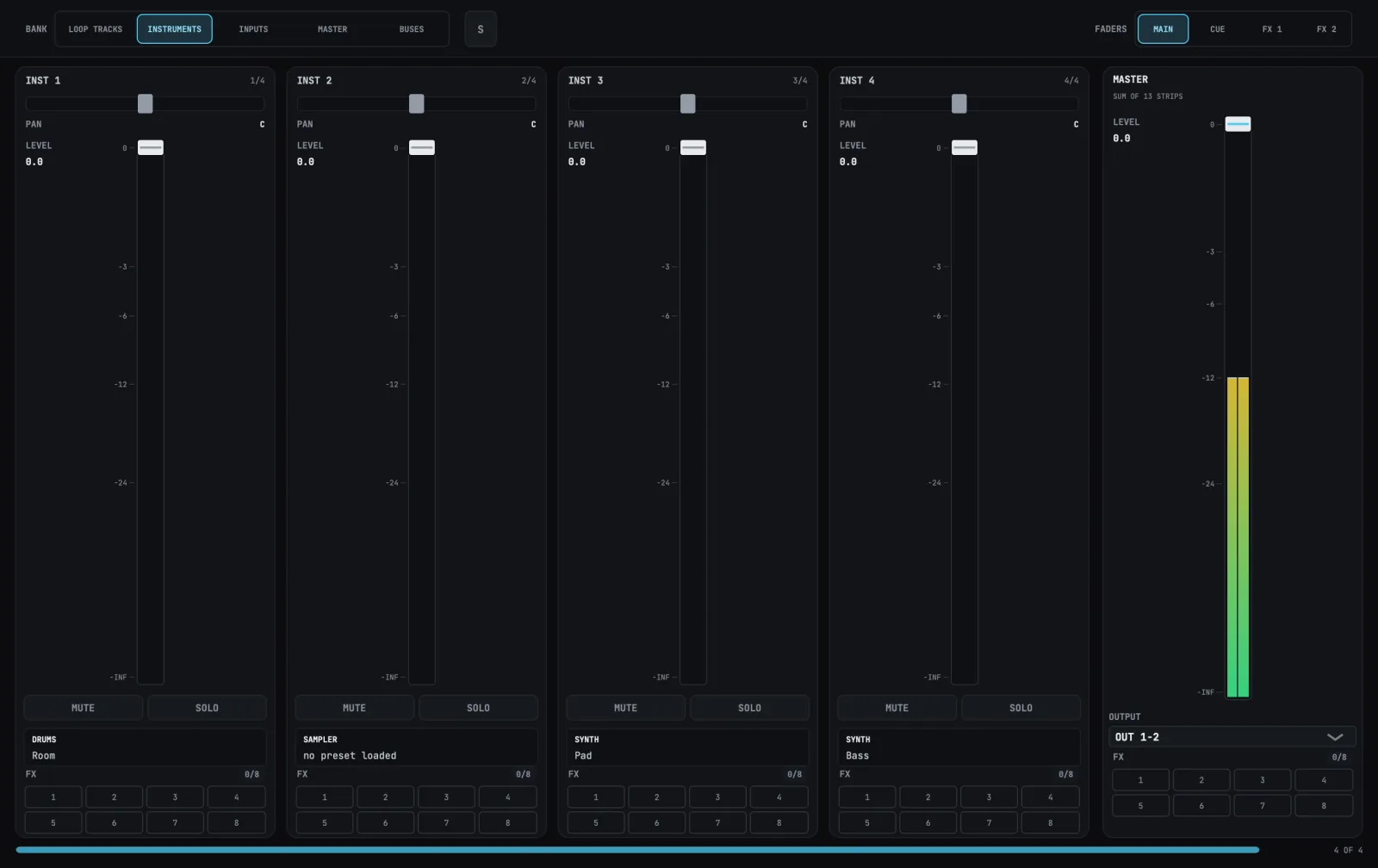Click INST 1 pan slider handle
The image size is (1378, 868).
146,104
